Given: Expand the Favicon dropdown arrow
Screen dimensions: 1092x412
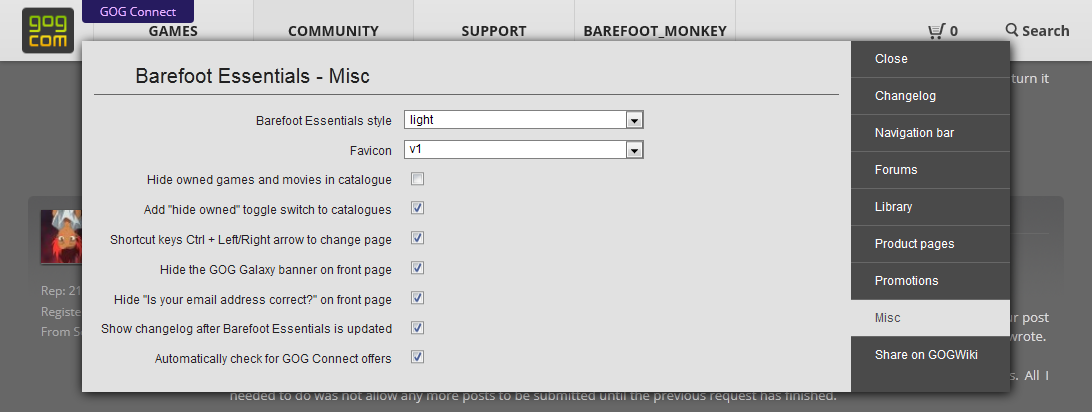Looking at the screenshot, I should click(x=634, y=150).
